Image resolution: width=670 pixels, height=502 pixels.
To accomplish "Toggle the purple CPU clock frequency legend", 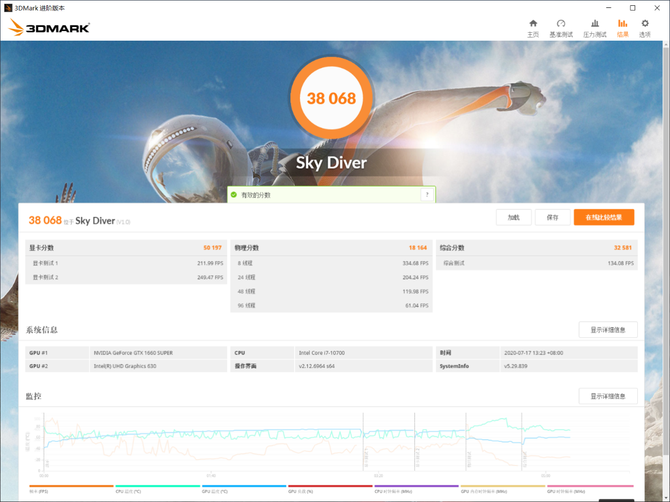I will [x=414, y=487].
